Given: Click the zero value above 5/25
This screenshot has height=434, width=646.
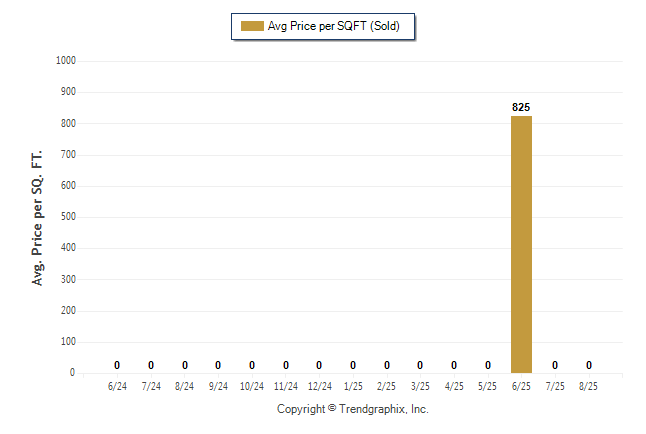Looking at the screenshot, I should [488, 365].
